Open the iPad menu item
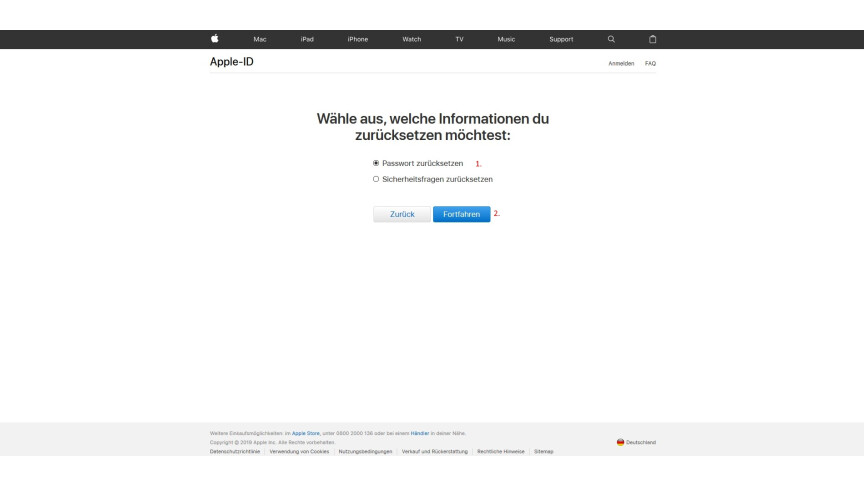 (307, 39)
